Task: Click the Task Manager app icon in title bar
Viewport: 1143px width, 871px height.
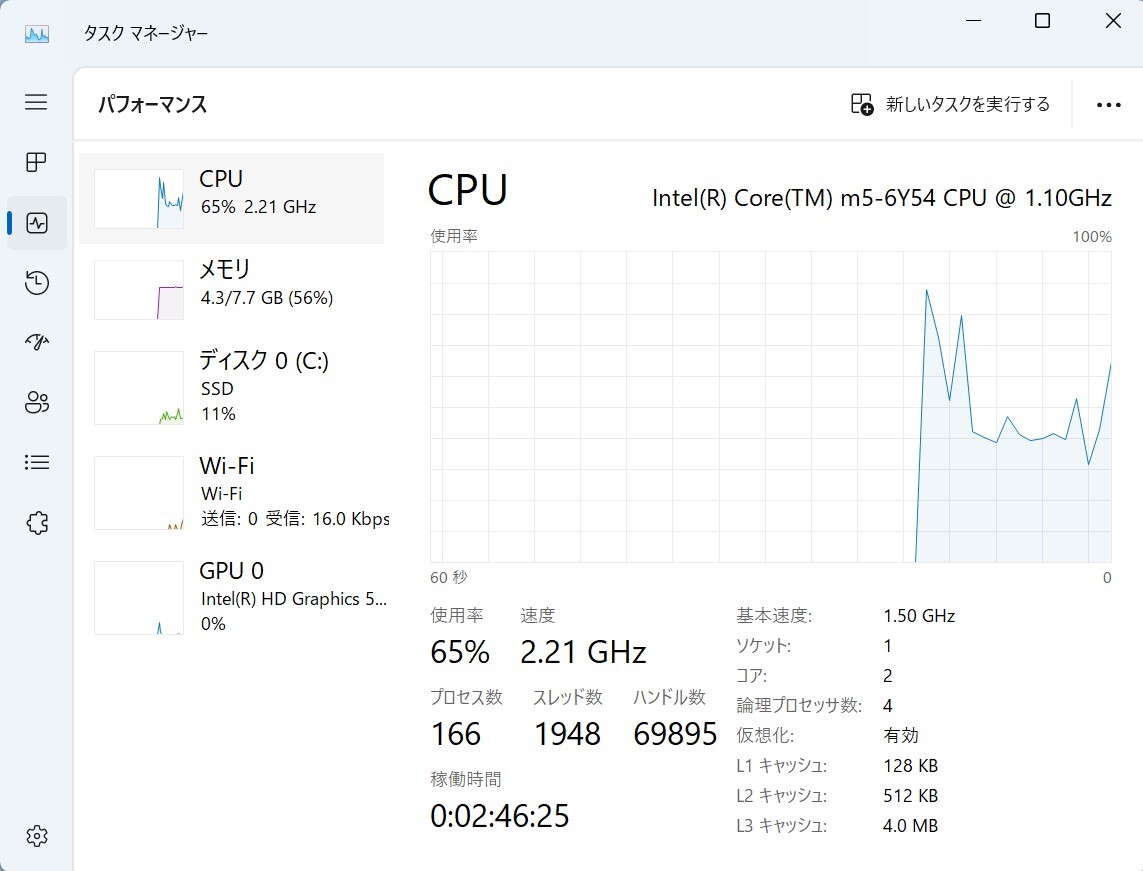Action: 37,33
